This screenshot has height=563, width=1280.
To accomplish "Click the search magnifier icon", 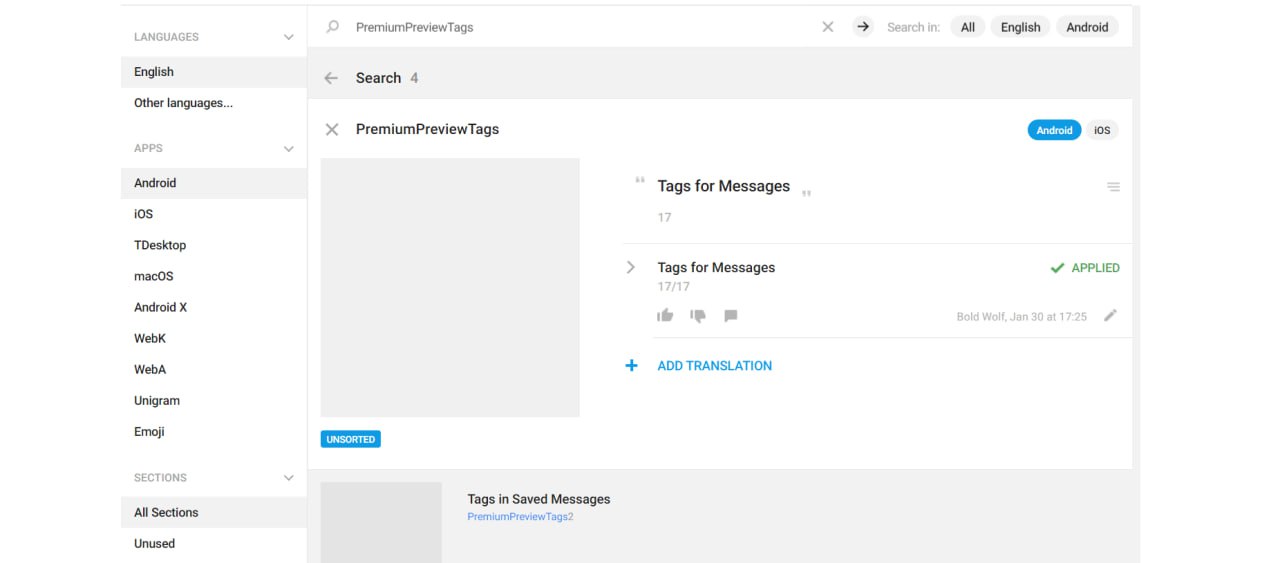I will coord(333,27).
